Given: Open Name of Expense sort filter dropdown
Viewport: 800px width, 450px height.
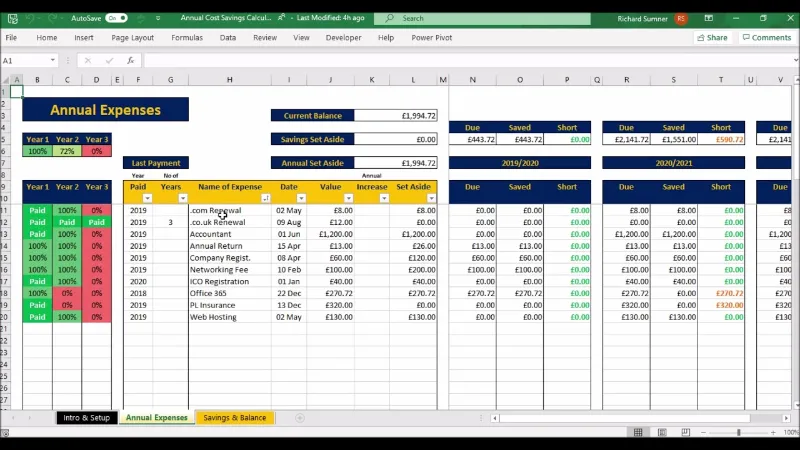Looking at the screenshot, I should click(265, 198).
